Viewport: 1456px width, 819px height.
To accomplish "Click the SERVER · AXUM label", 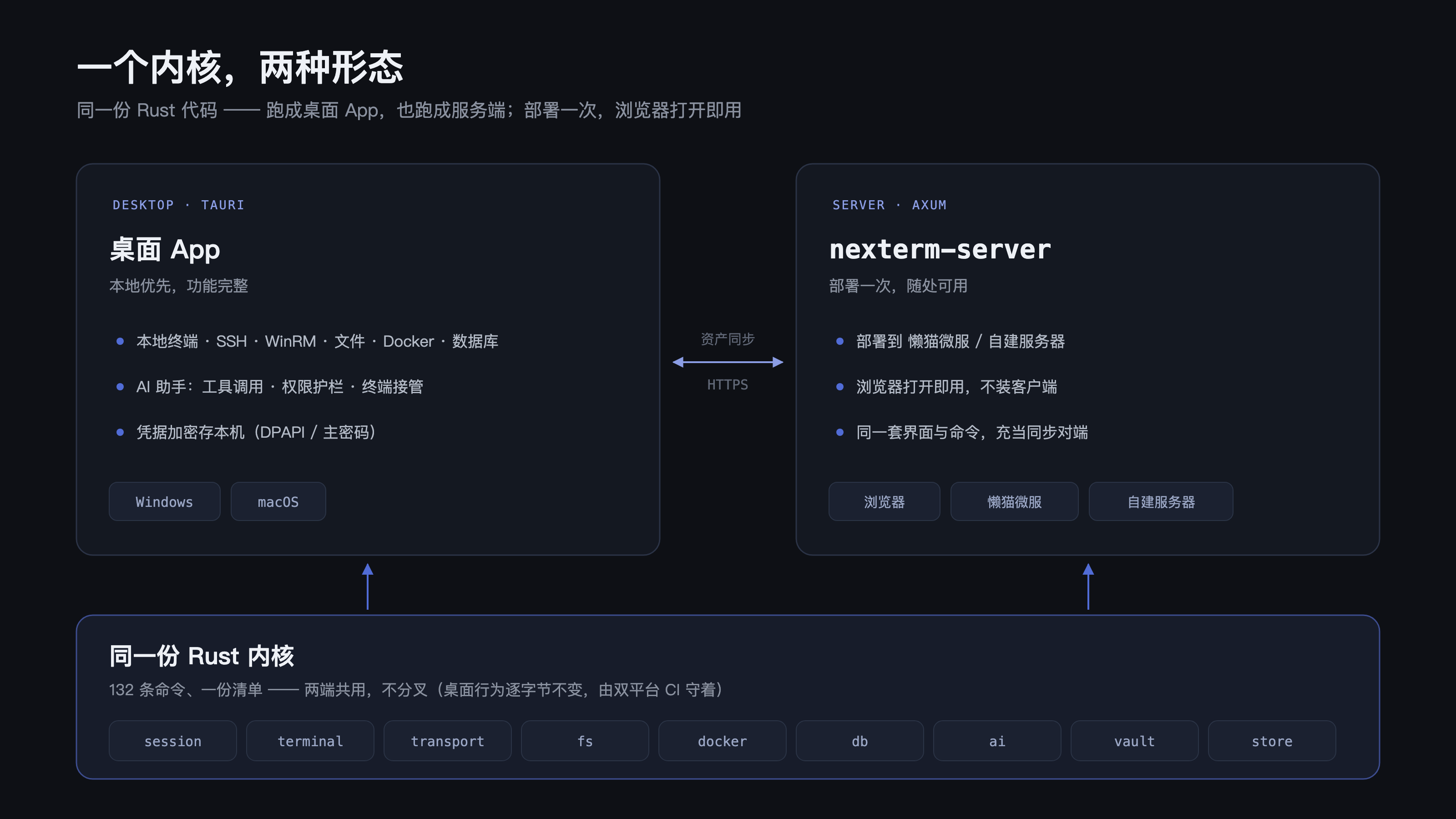I will click(x=889, y=205).
